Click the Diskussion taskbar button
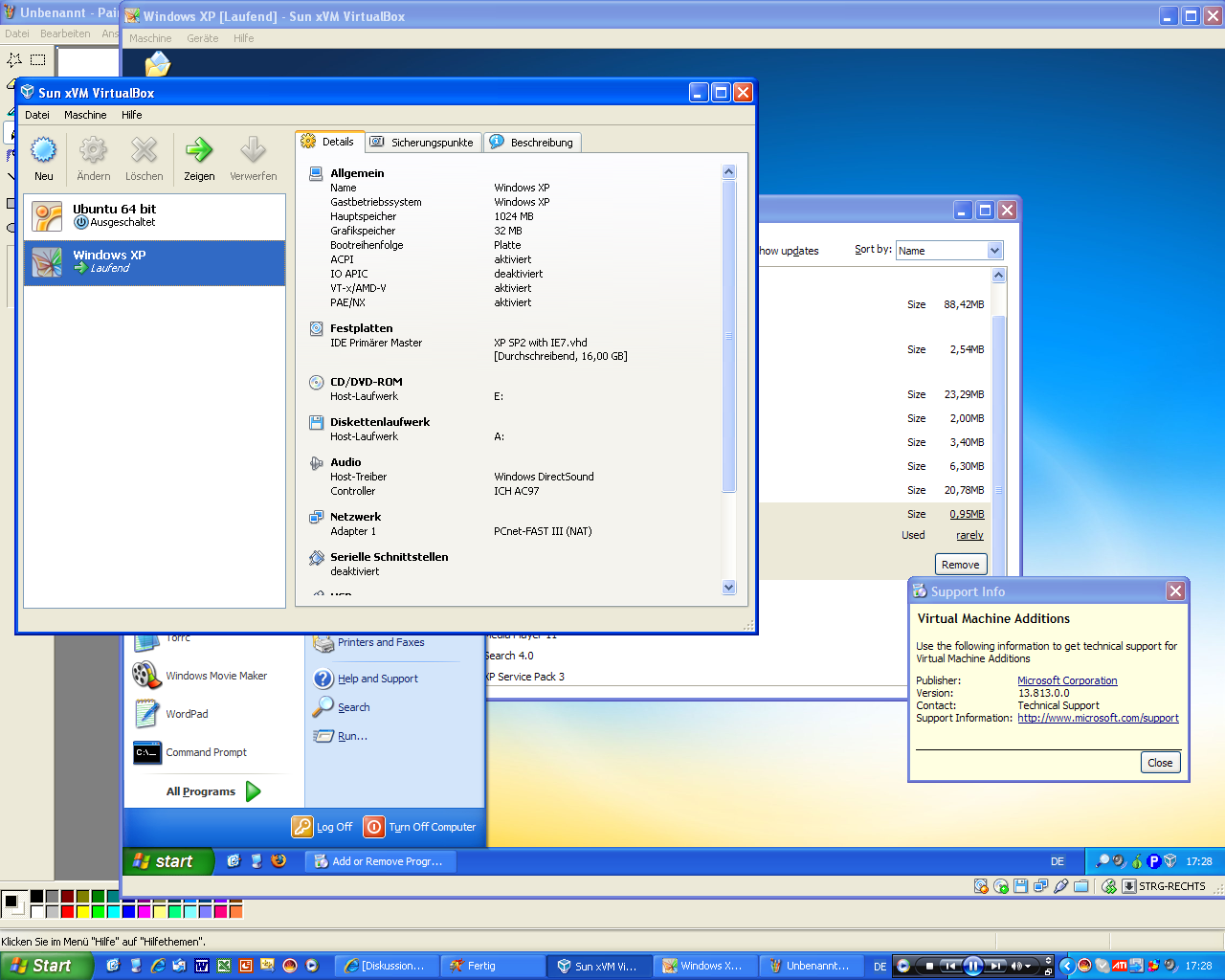The width and height of the screenshot is (1225, 980). click(387, 966)
